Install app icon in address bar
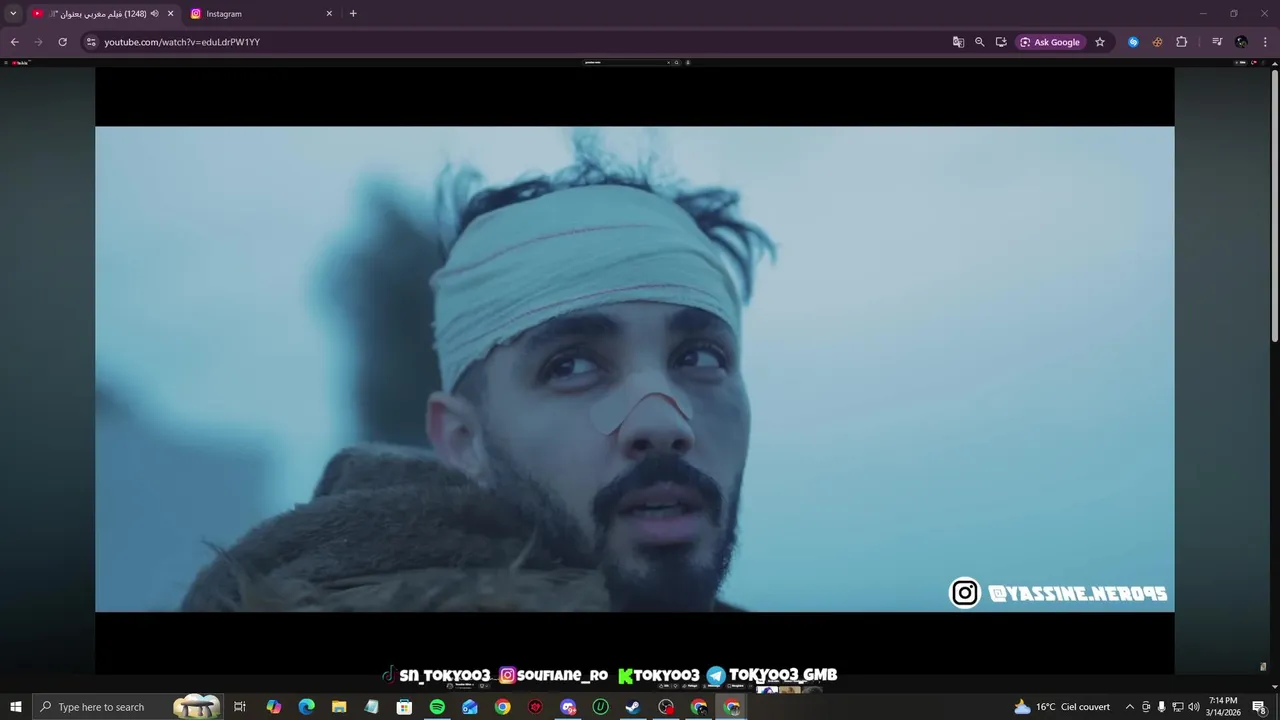The width and height of the screenshot is (1280, 720). pos(1001,42)
